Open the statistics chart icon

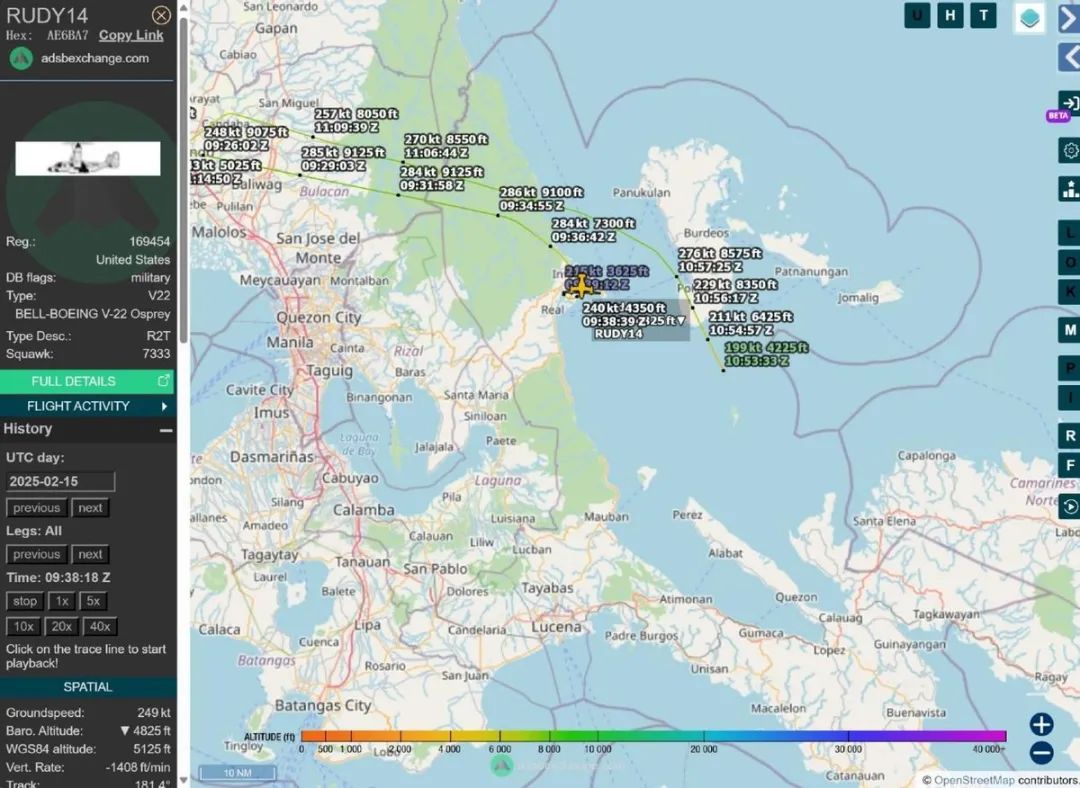1070,188
